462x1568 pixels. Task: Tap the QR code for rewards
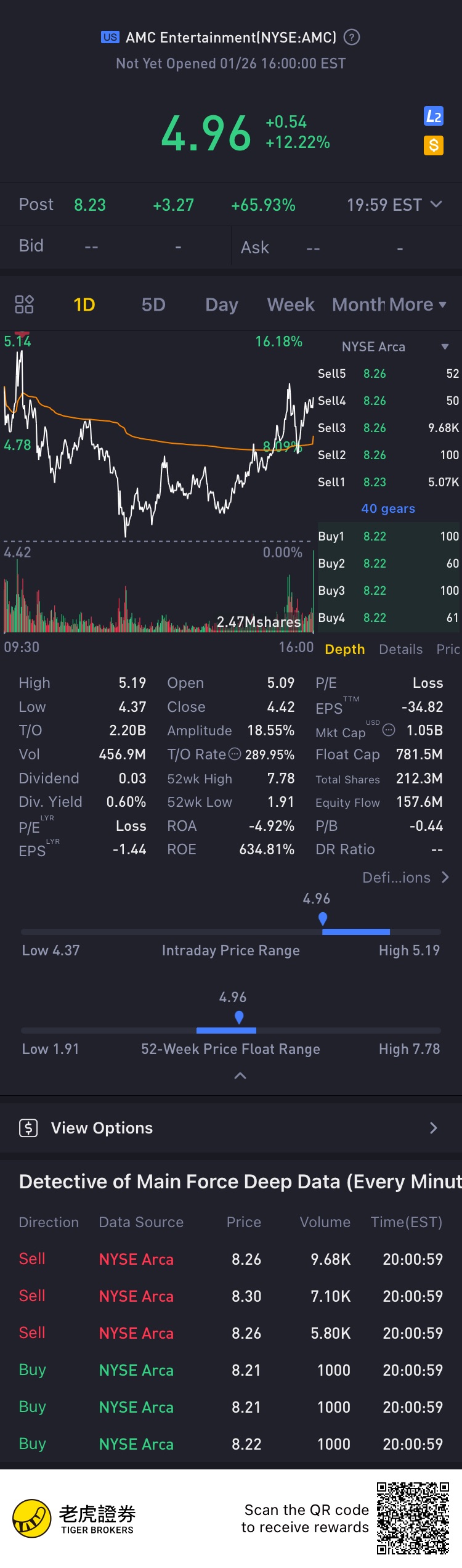[x=413, y=1518]
